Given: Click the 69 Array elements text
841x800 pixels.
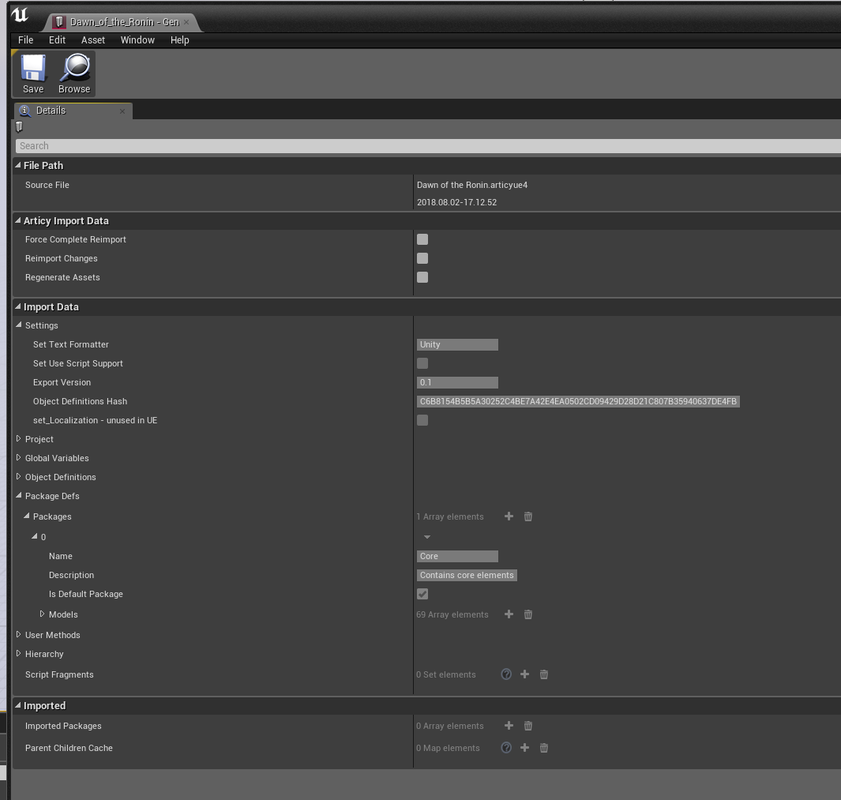Looking at the screenshot, I should (452, 614).
